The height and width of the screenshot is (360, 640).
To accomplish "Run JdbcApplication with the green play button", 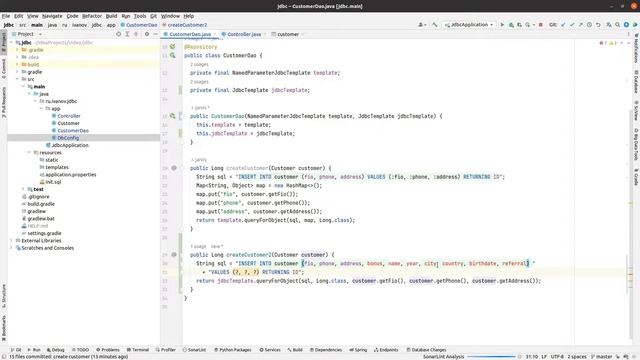I will point(502,25).
